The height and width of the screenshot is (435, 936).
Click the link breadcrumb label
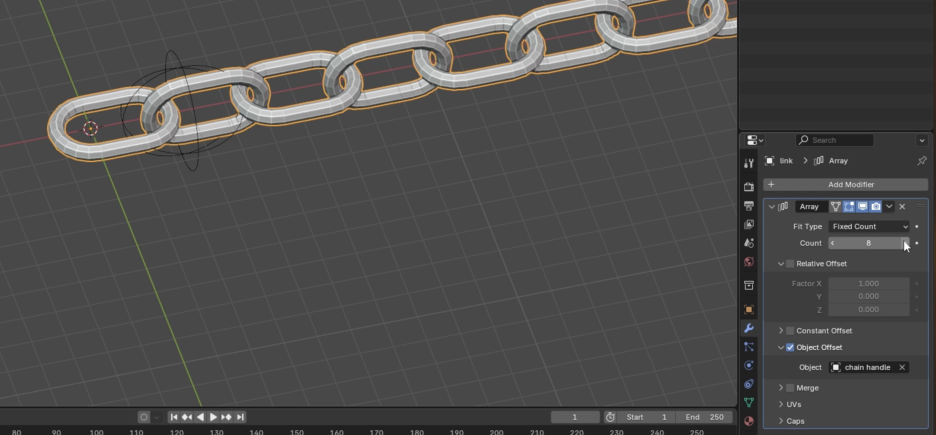[x=786, y=161]
